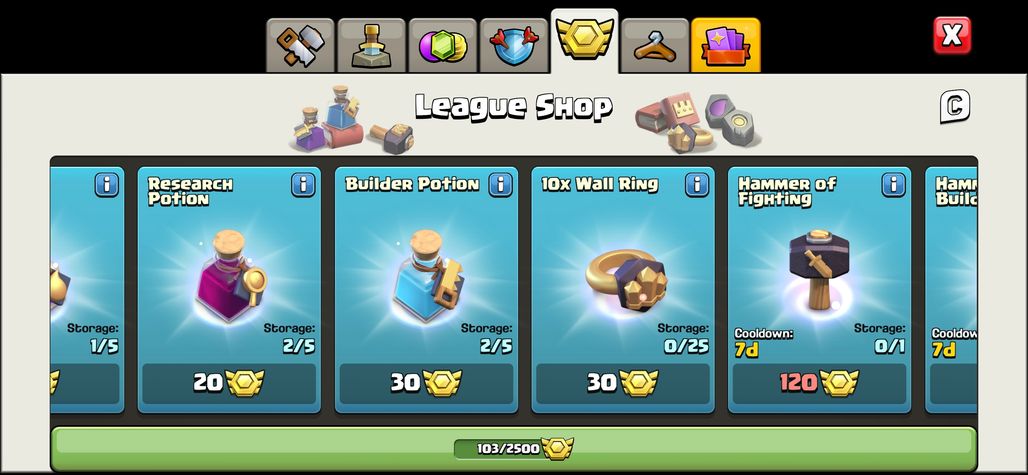Switch to the purple cards offers tab
Image resolution: width=1028 pixels, height=475 pixels.
(x=726, y=45)
